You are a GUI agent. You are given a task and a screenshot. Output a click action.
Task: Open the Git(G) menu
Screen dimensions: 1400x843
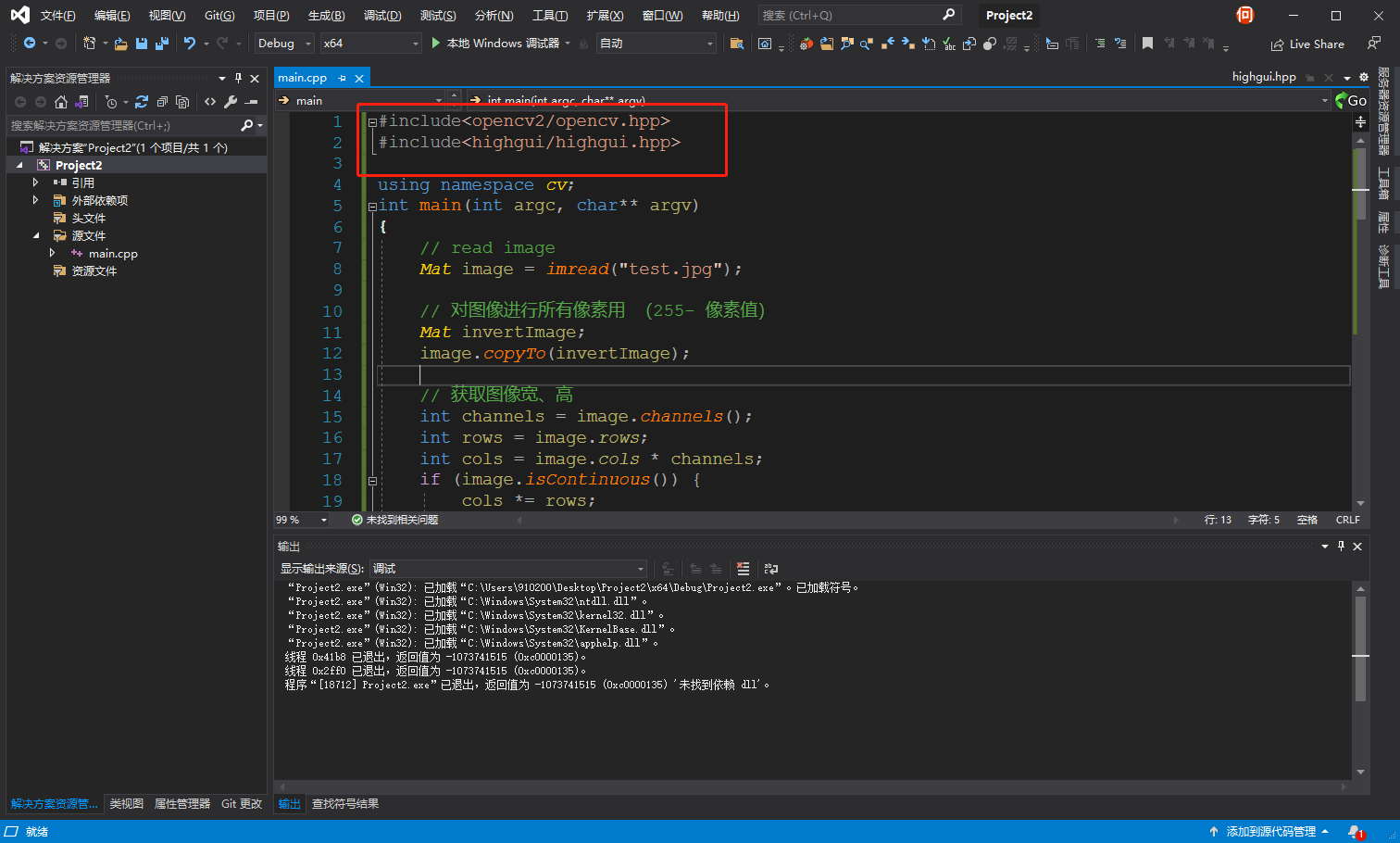pos(219,16)
